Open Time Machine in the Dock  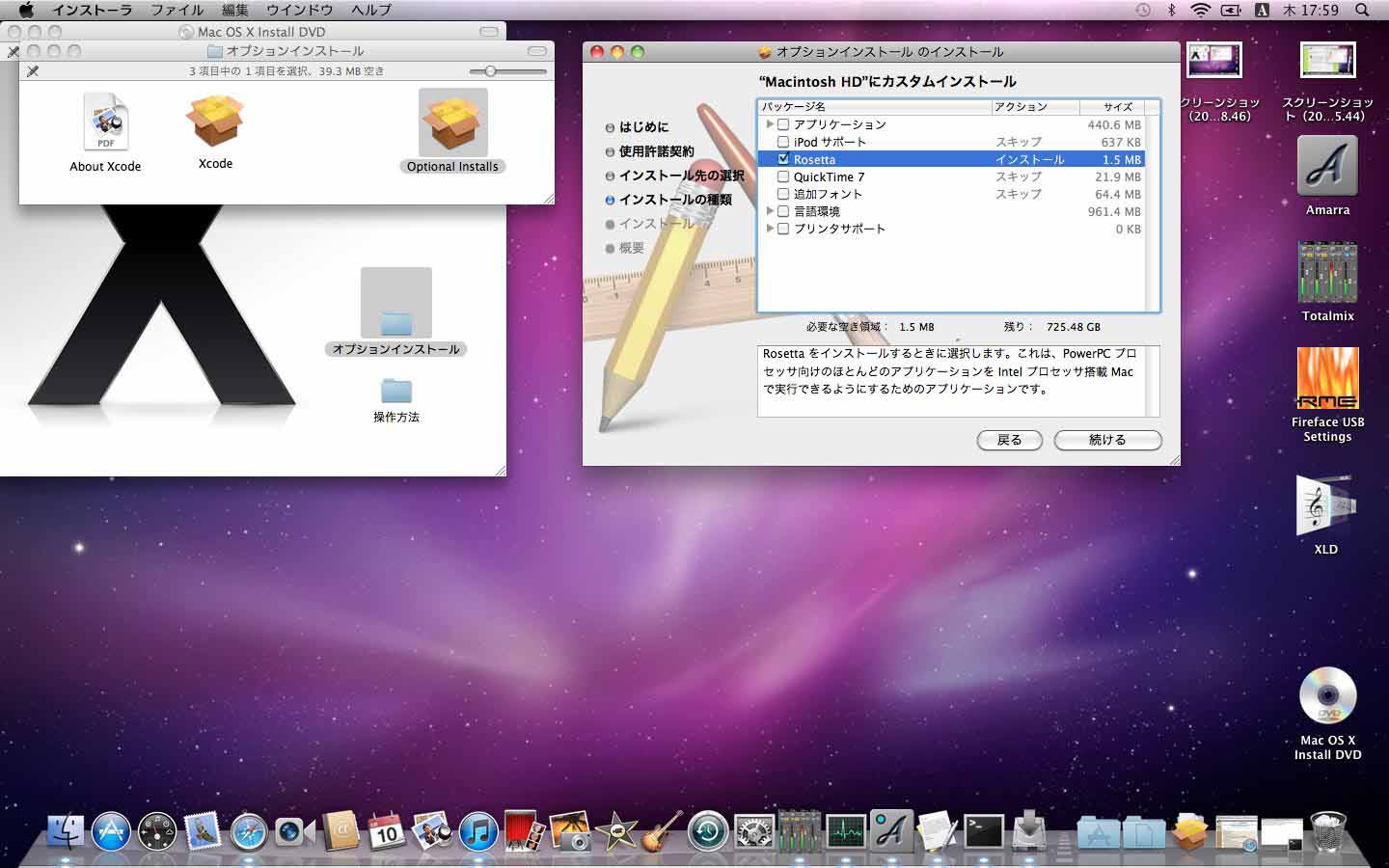click(708, 830)
